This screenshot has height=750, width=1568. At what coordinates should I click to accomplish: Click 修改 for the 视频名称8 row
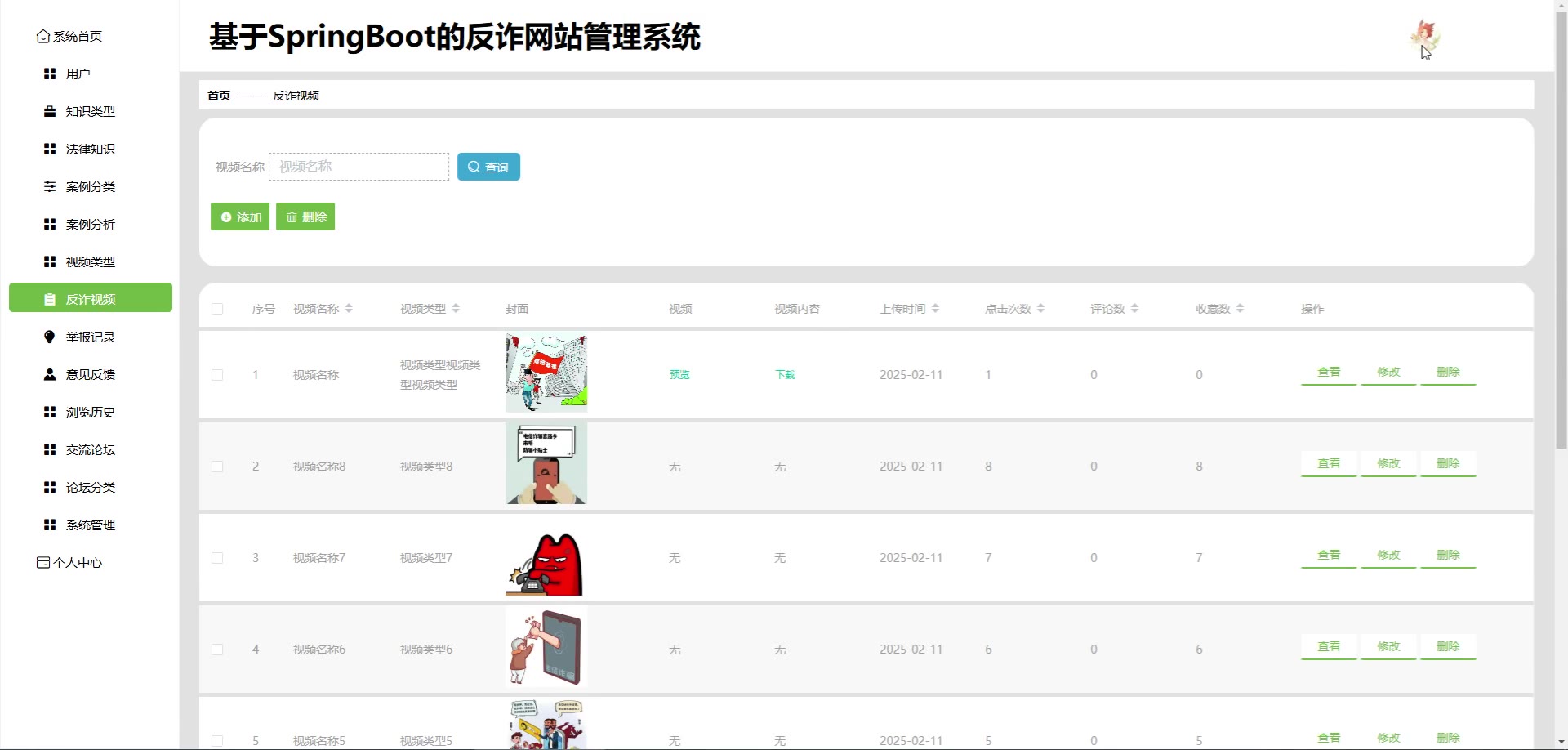(x=1388, y=464)
